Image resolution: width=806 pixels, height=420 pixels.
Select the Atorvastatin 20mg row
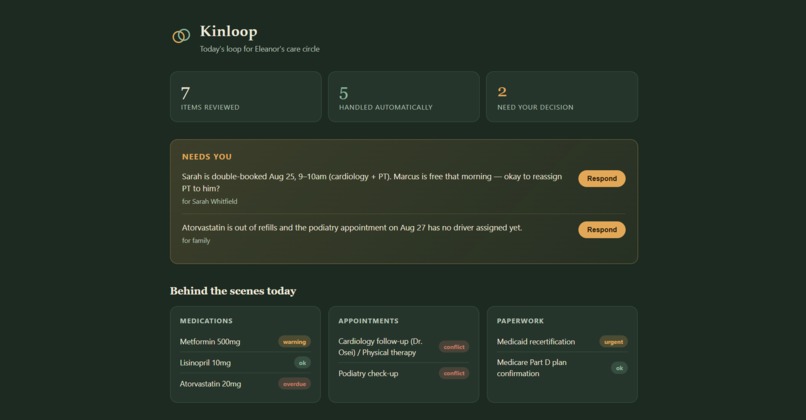(245, 384)
